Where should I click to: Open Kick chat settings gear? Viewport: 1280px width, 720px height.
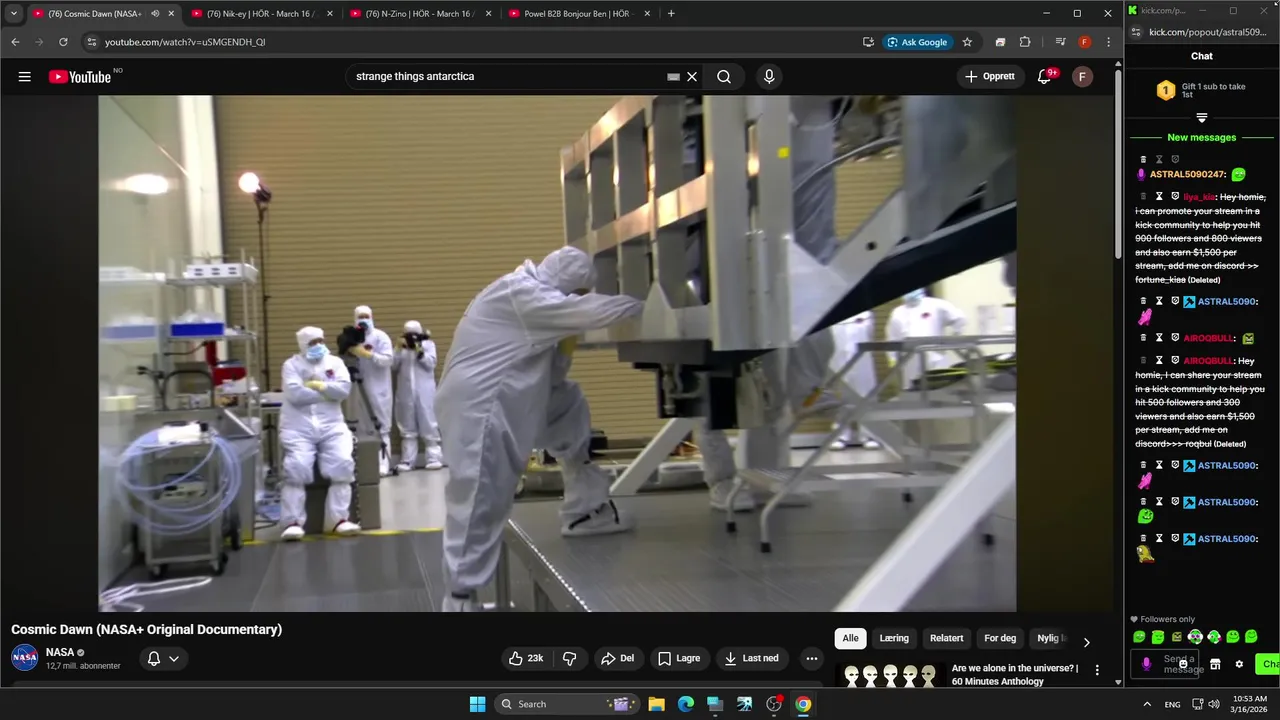(1239, 664)
